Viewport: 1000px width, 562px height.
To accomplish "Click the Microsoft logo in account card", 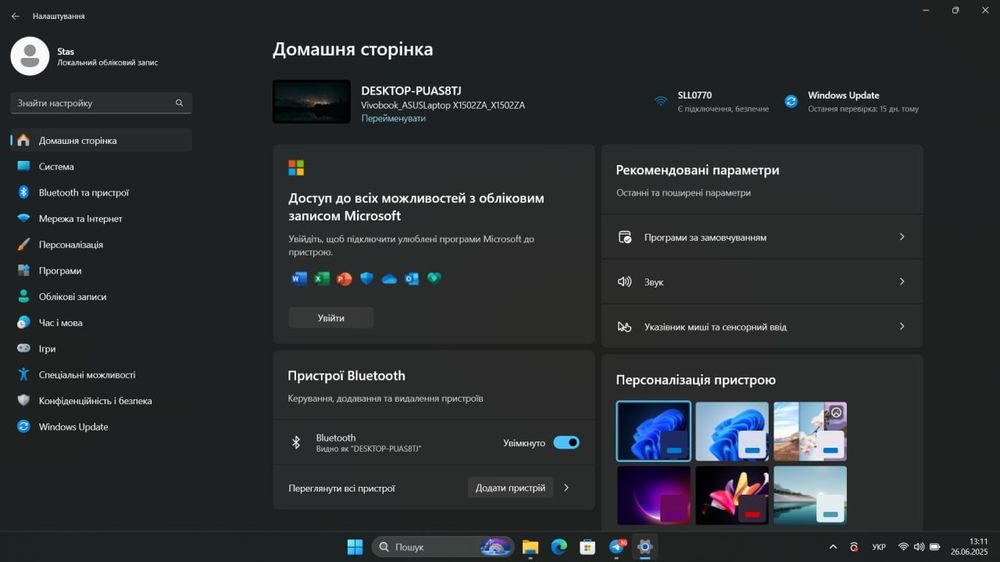I will pyautogui.click(x=296, y=168).
